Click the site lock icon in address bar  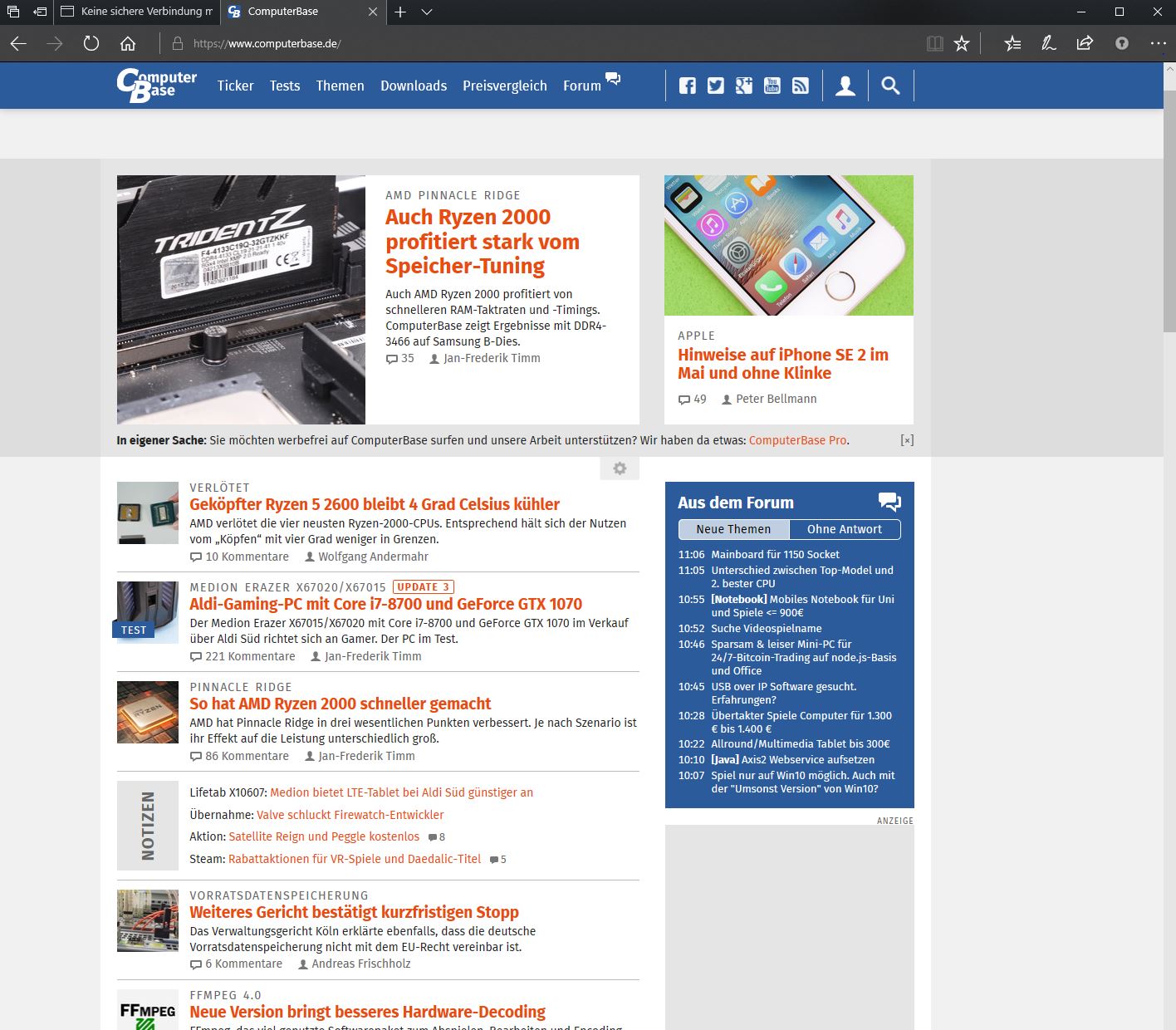click(x=177, y=43)
